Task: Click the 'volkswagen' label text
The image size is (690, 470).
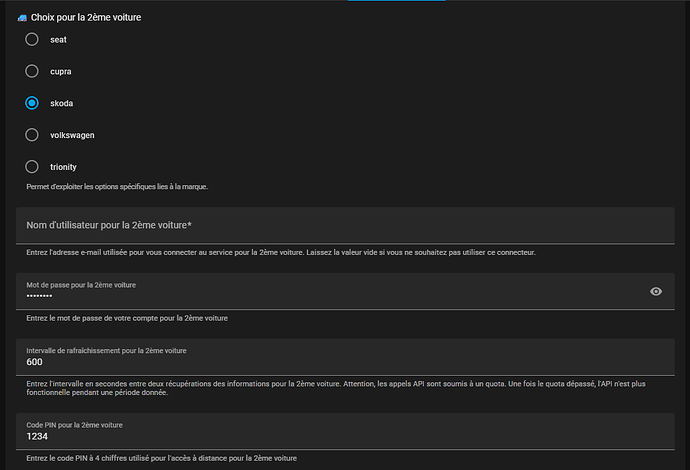Action: pos(72,135)
